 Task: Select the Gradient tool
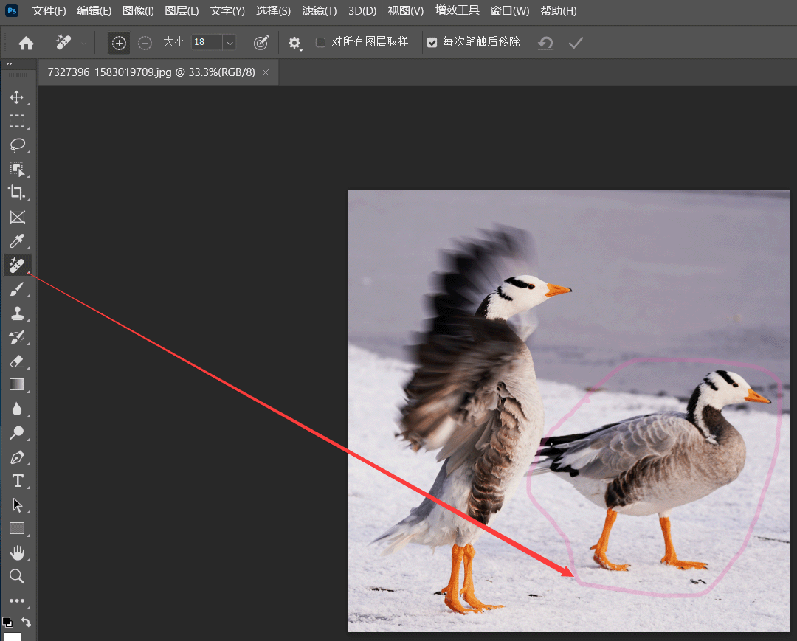click(x=17, y=385)
